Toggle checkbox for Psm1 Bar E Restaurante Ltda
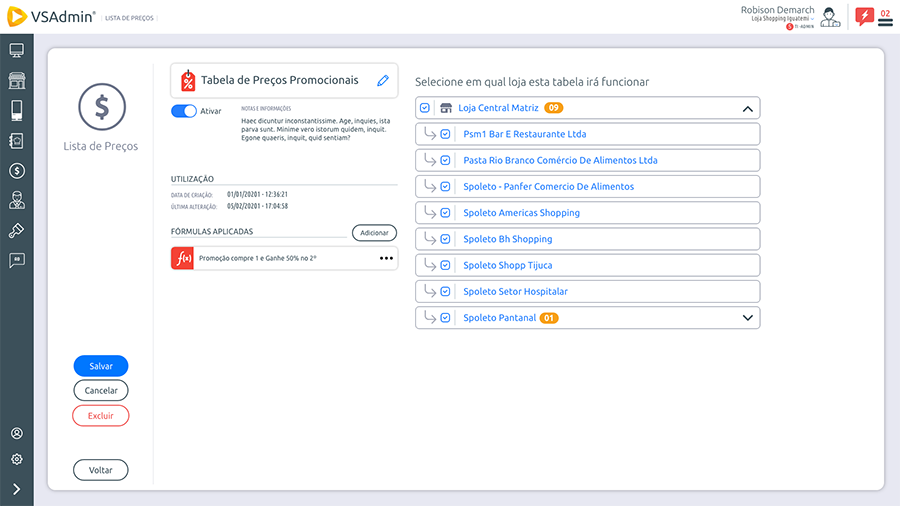The width and height of the screenshot is (900, 506). click(446, 134)
